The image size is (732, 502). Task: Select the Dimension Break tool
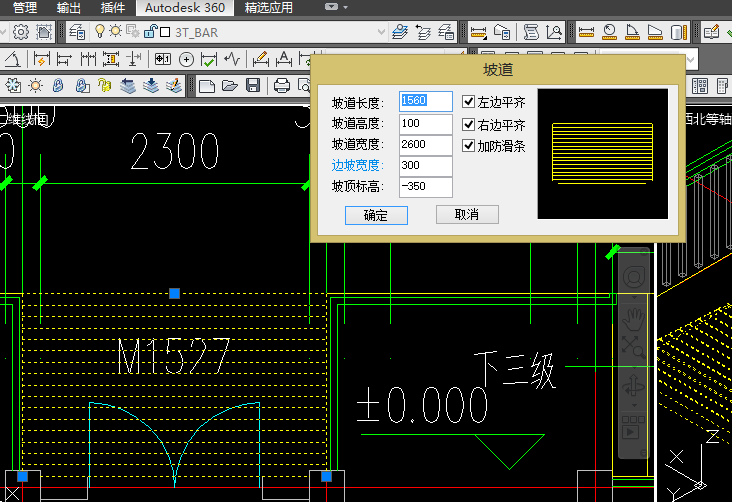(x=134, y=59)
